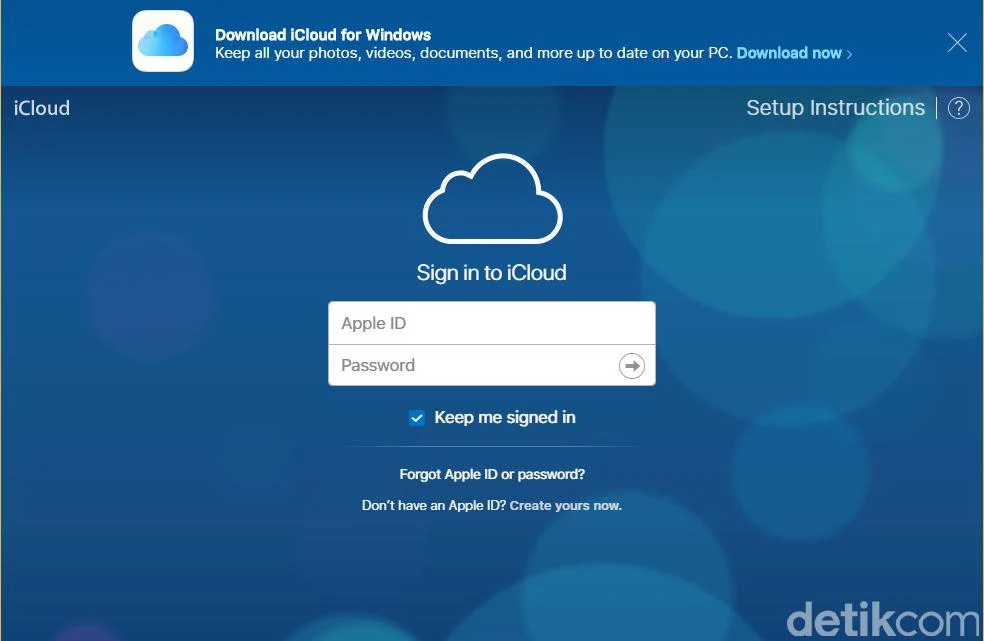Click the Sign in to iCloud heading
984x641 pixels.
[491, 272]
